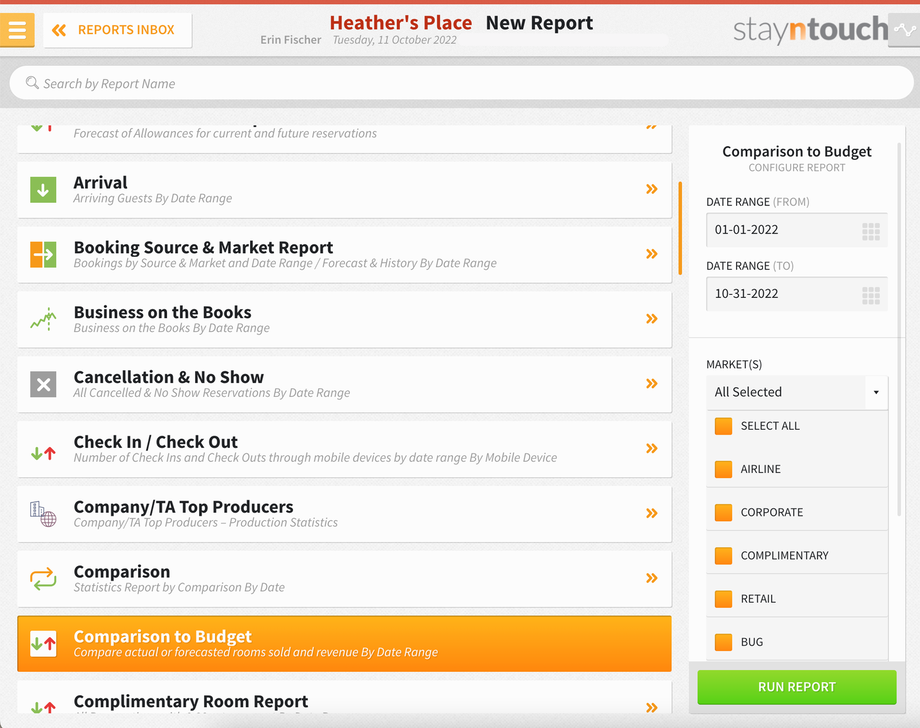The image size is (920, 728).
Task: Open the Market(s) All Selected dropdown
Action: [x=796, y=392]
